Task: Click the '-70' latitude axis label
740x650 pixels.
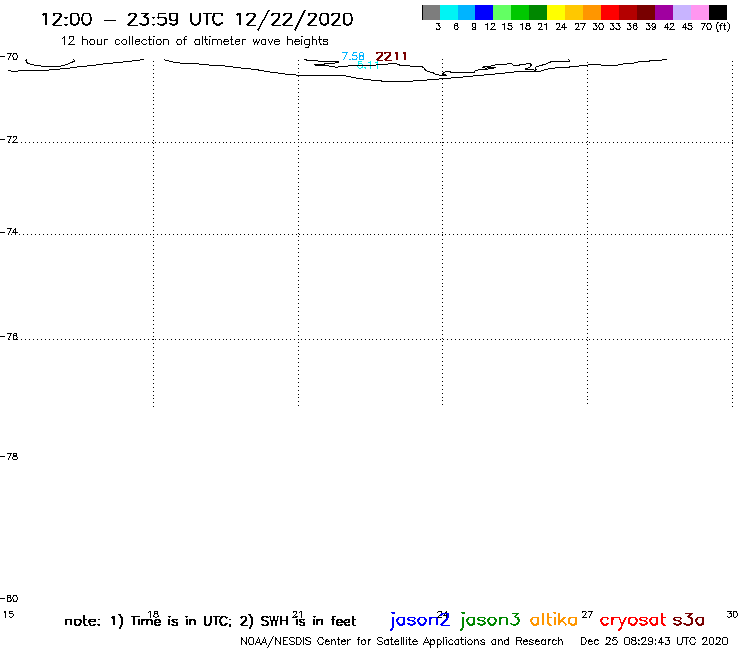Action: (x=9, y=57)
